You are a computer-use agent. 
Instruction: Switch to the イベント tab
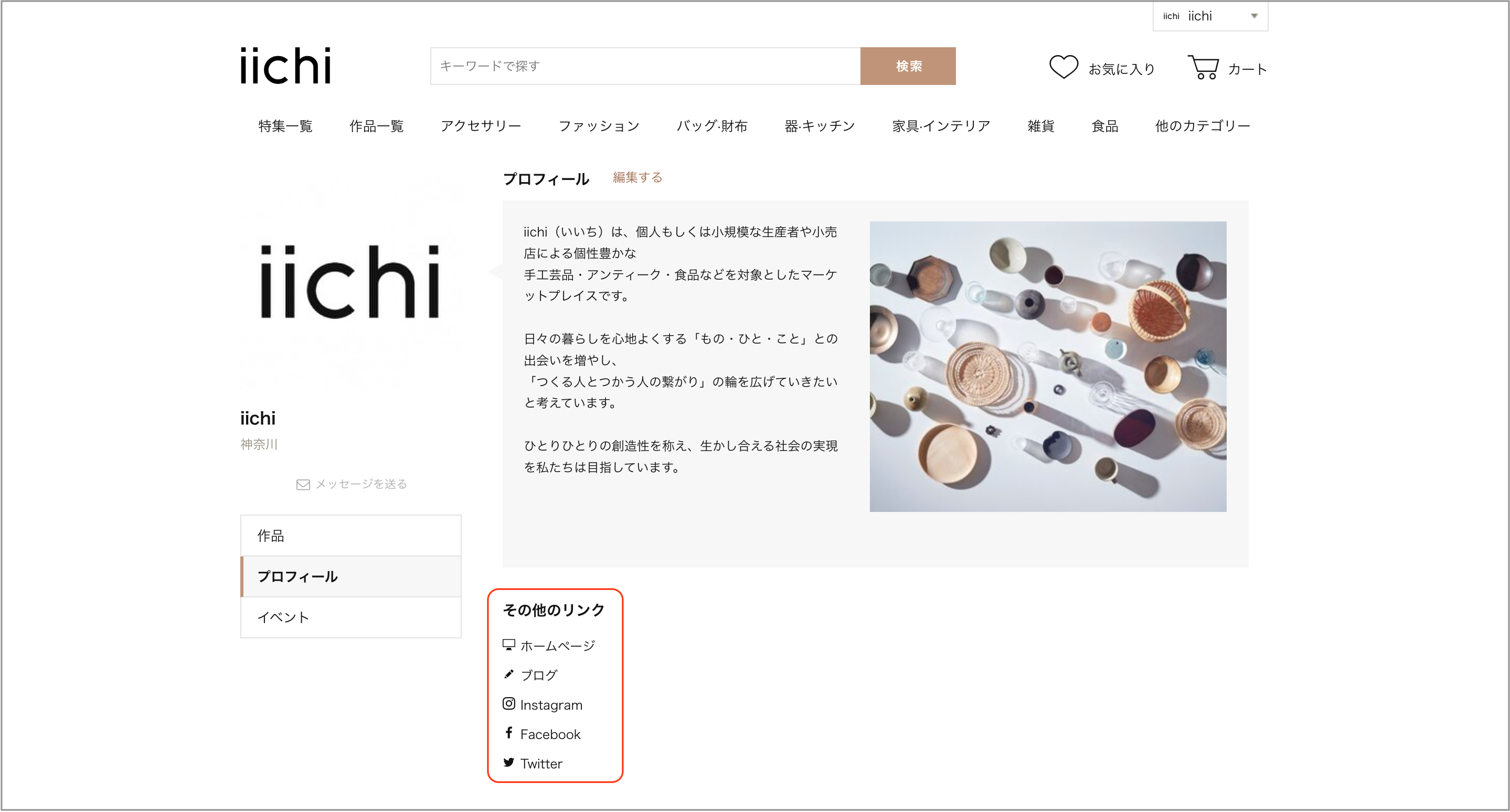point(283,617)
